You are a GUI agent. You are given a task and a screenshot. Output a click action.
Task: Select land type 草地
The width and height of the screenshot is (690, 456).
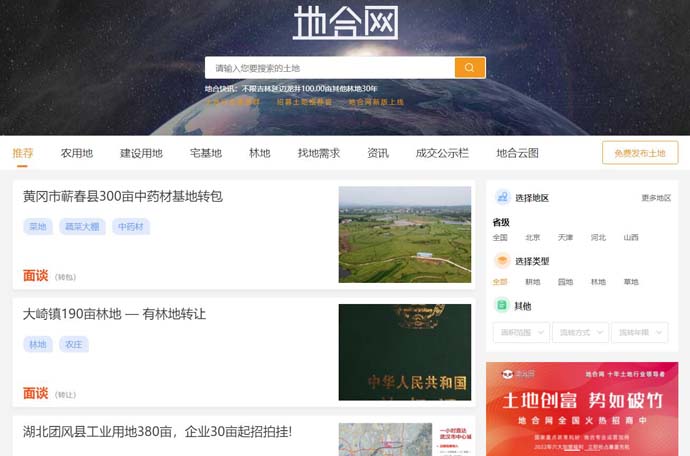(631, 282)
